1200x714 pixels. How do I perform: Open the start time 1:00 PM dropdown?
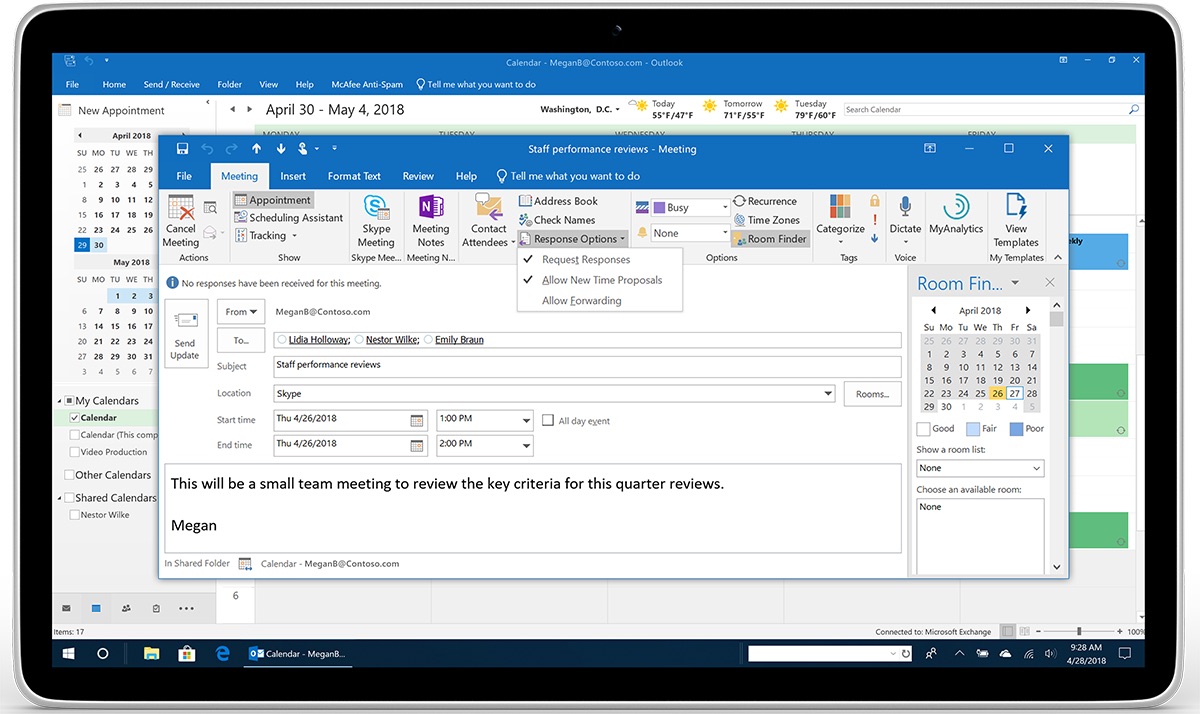coord(526,421)
